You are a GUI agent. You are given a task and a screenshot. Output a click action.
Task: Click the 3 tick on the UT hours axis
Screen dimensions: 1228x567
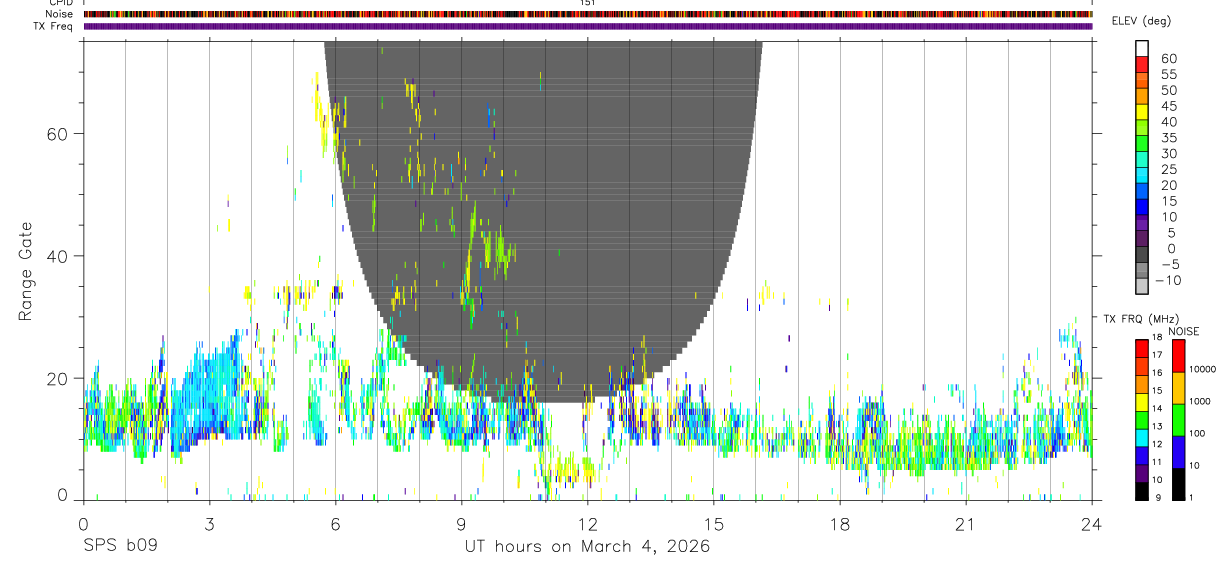click(x=209, y=524)
